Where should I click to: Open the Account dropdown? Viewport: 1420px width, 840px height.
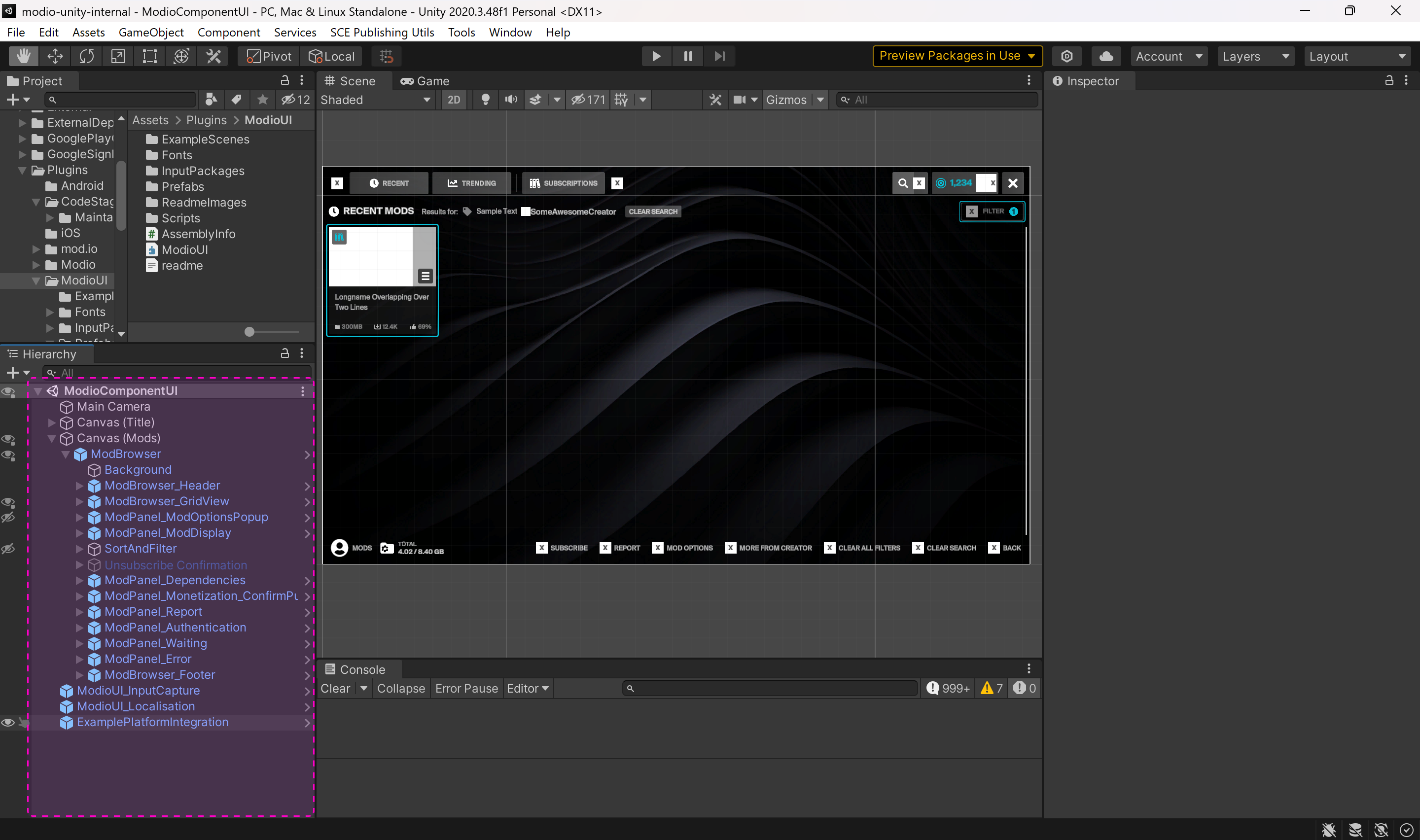coord(1169,56)
